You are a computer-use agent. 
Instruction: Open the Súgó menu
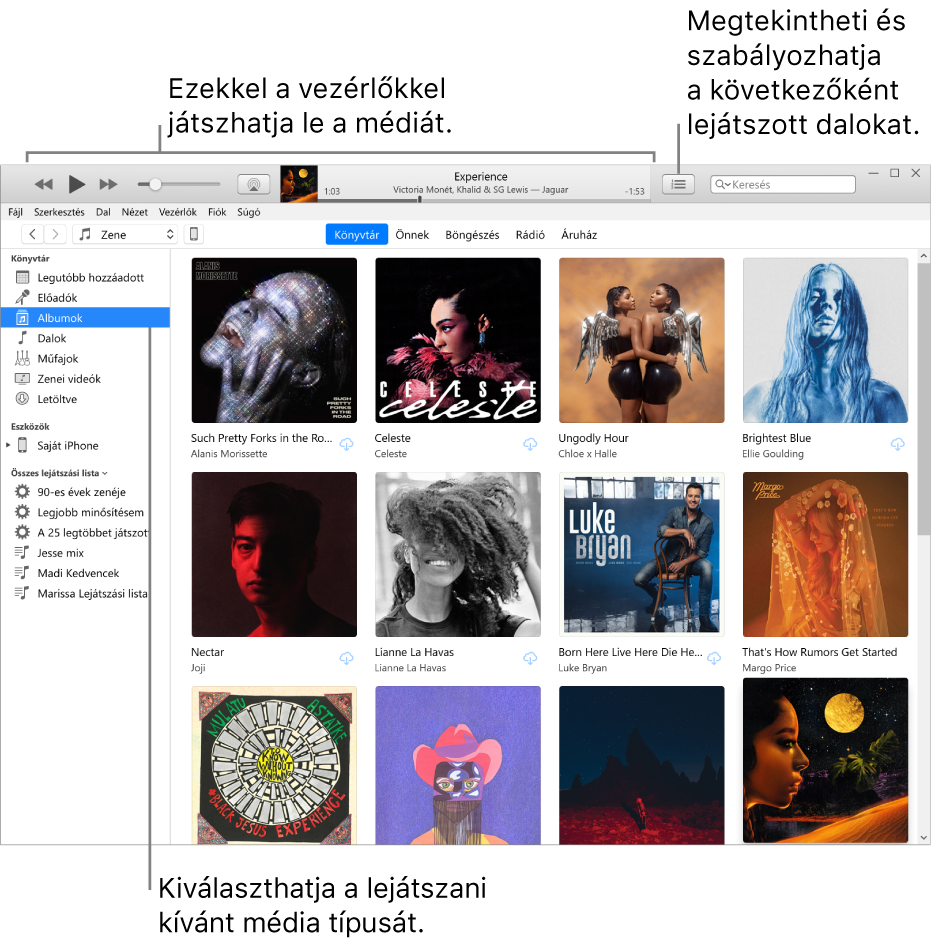point(249,212)
